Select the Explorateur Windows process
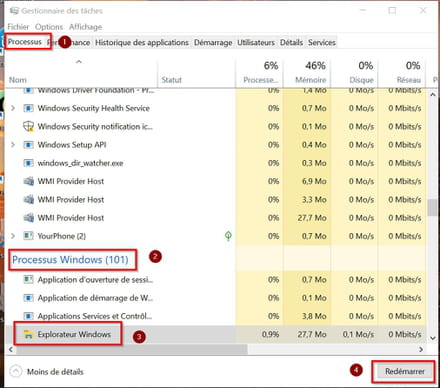This screenshot has height=388, width=440. click(x=216, y=334)
